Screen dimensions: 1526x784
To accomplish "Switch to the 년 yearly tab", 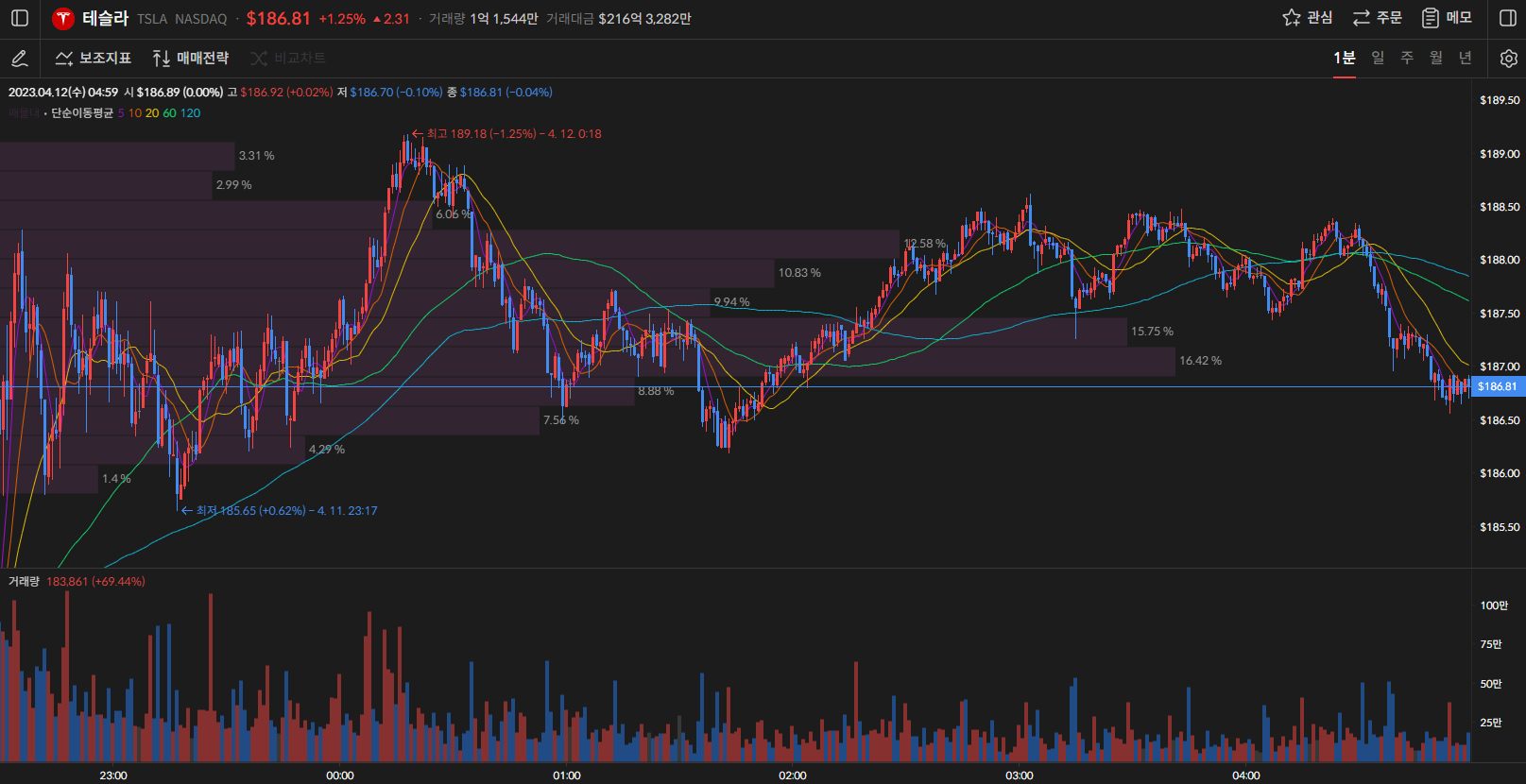I will (1466, 59).
